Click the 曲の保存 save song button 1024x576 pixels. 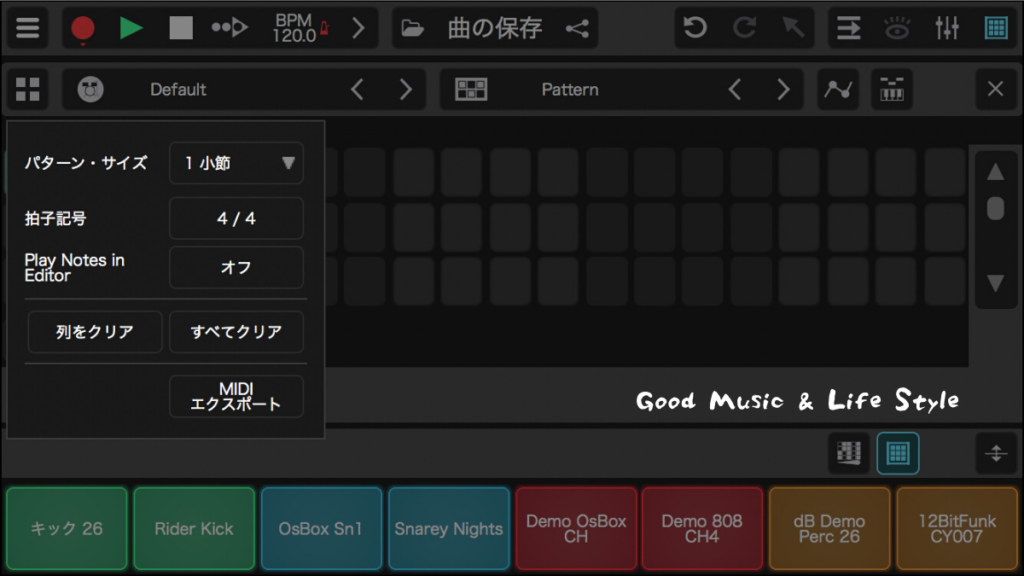click(495, 28)
